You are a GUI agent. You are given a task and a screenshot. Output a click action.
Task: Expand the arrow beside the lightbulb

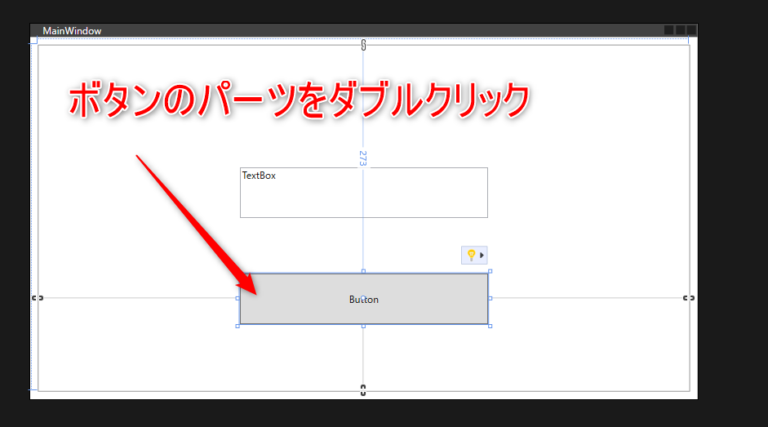(x=482, y=256)
